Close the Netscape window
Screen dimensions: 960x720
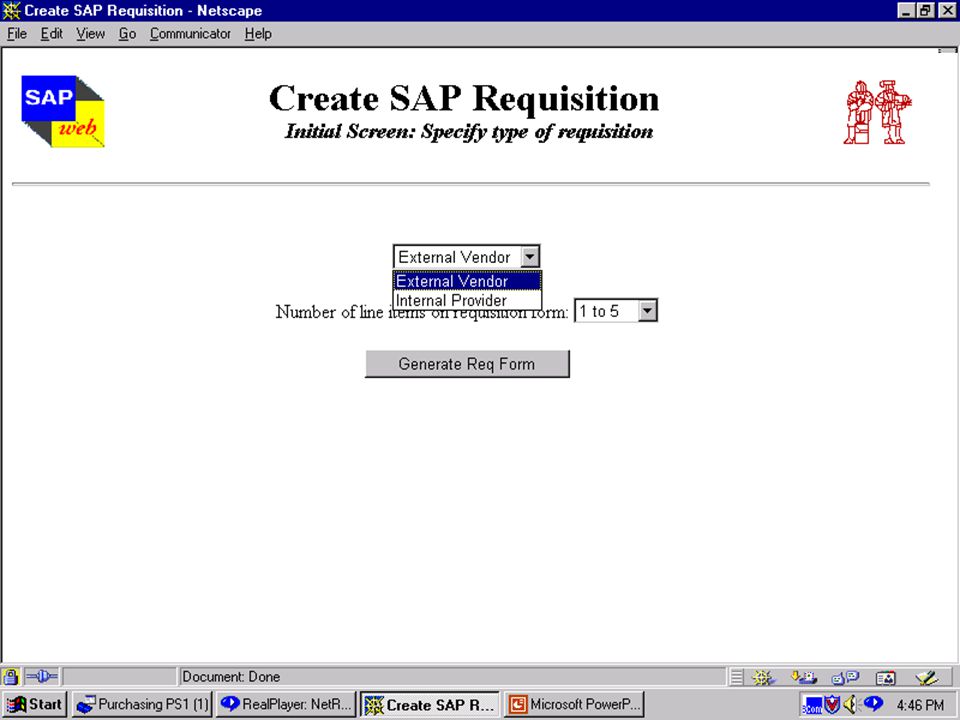click(x=947, y=11)
